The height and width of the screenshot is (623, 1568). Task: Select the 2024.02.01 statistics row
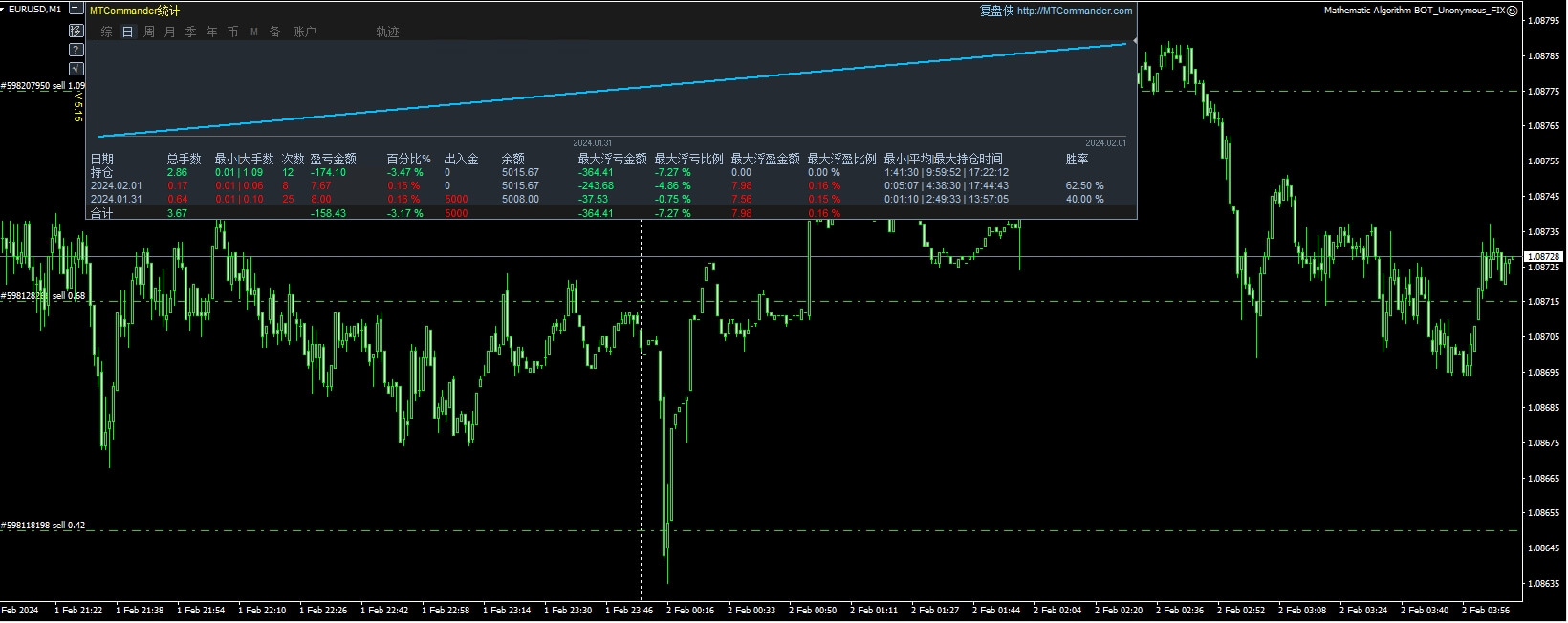point(116,186)
